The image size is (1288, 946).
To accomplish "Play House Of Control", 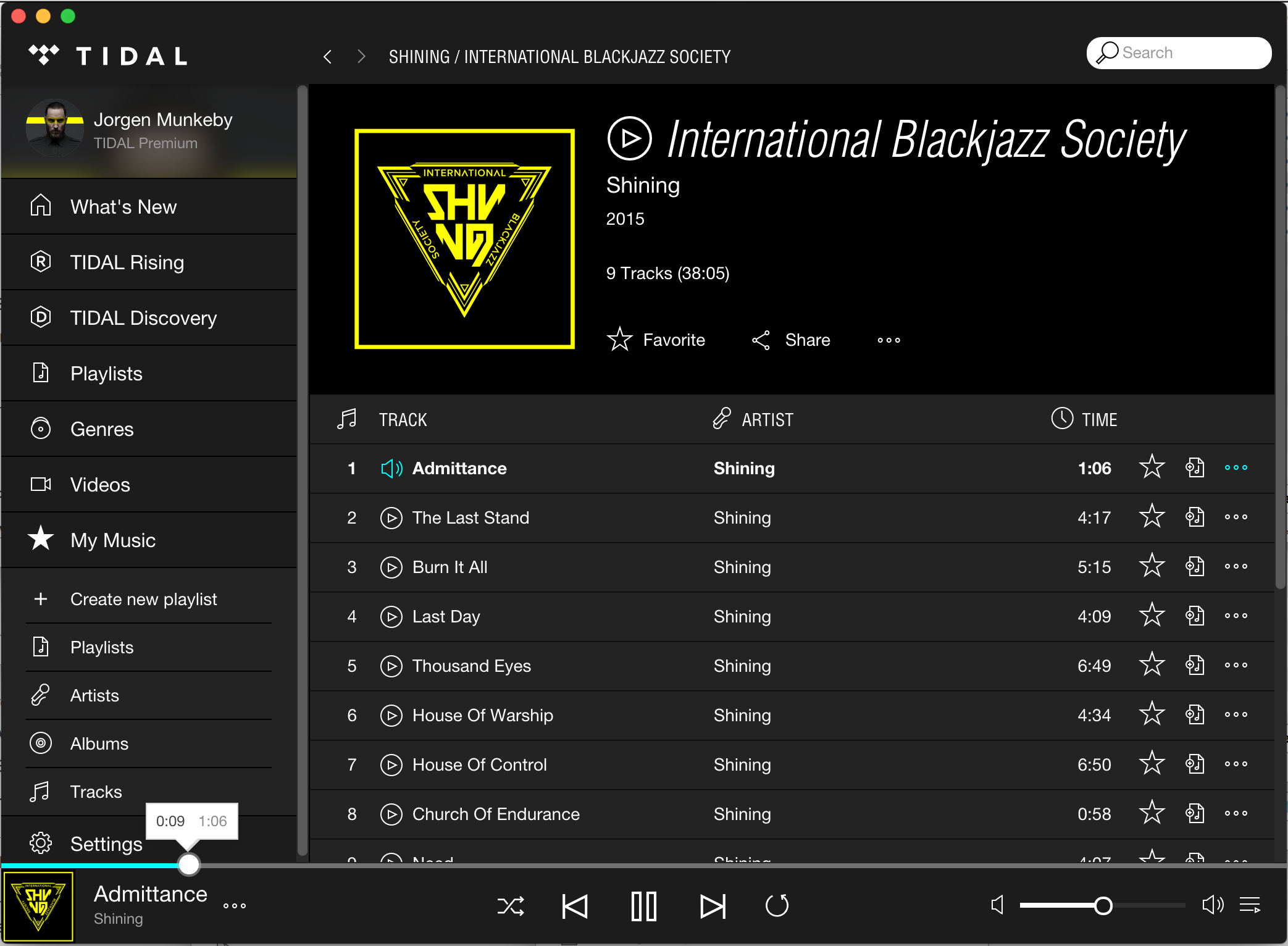I will click(x=391, y=764).
